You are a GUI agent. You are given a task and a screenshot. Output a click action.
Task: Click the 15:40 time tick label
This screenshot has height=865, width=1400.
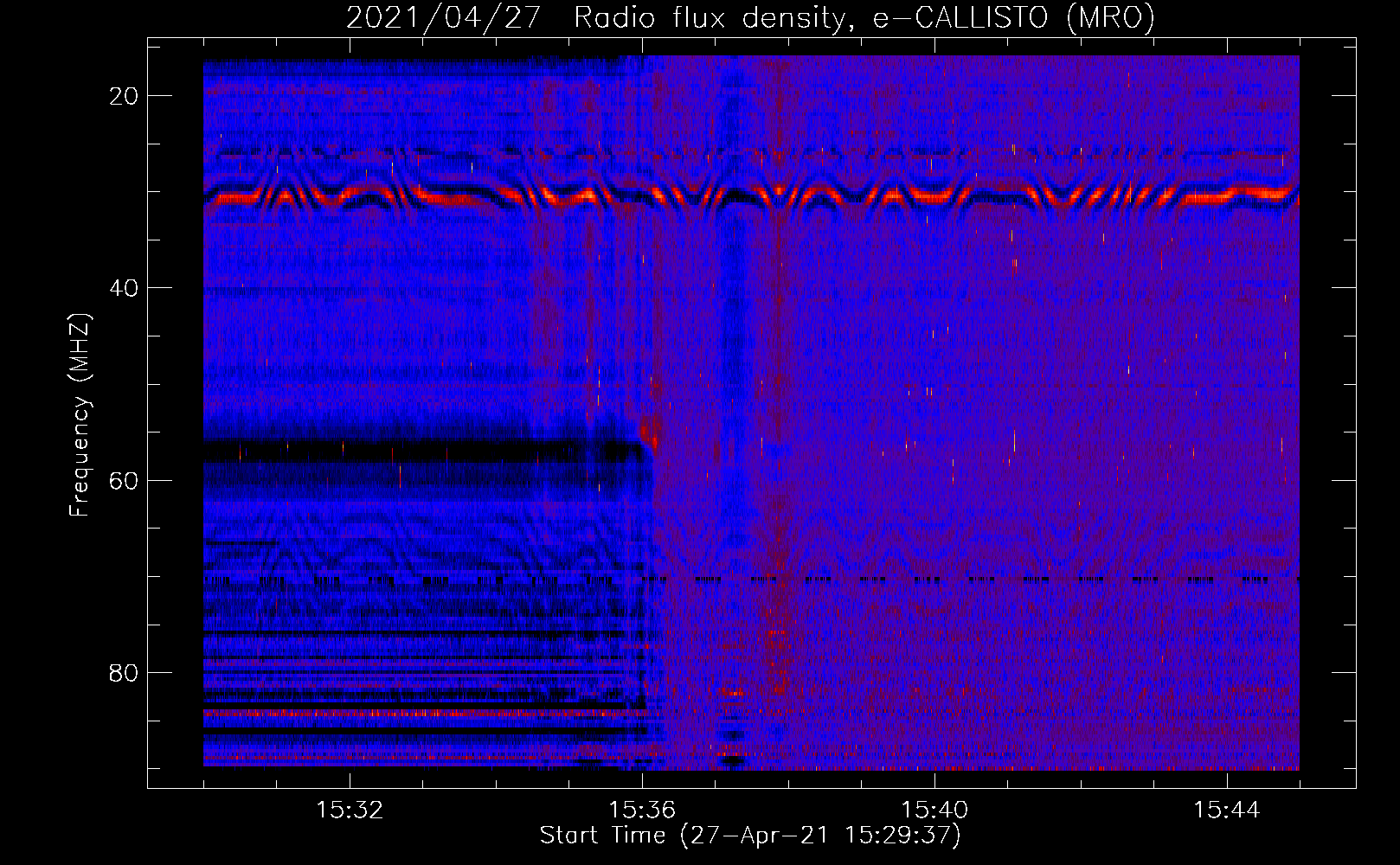[x=934, y=811]
